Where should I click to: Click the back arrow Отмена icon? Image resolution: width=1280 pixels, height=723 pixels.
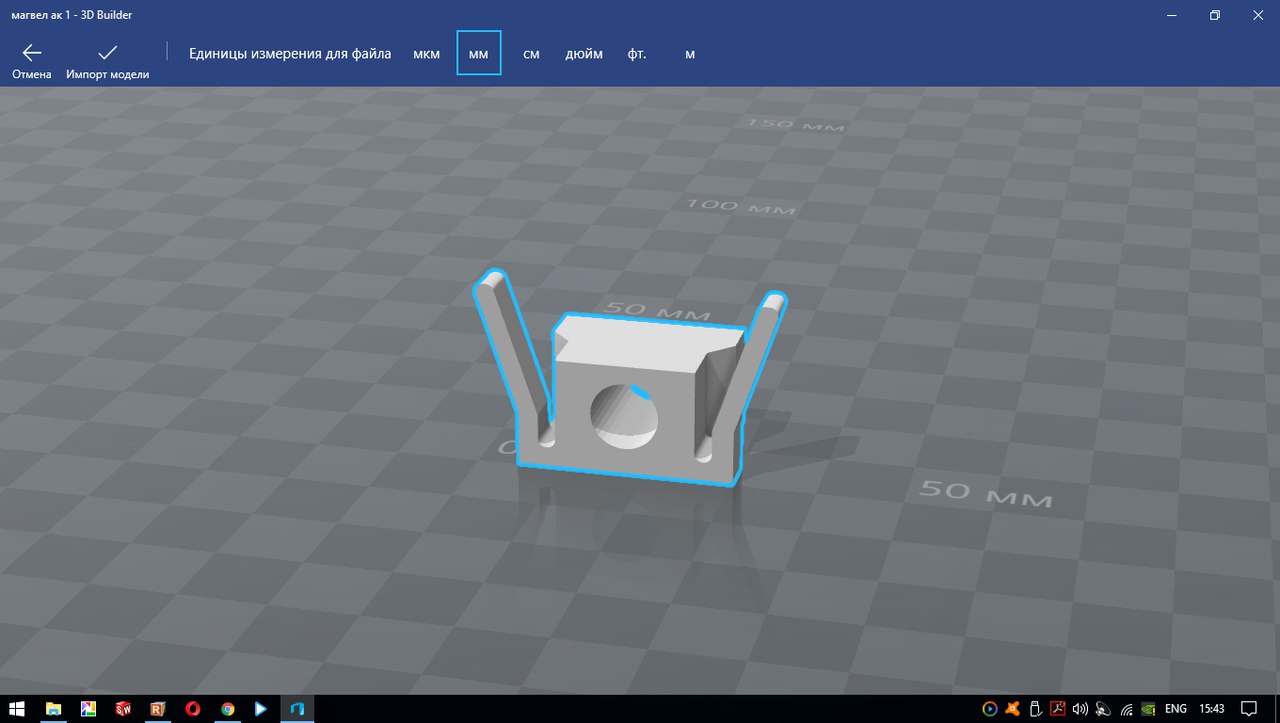(x=32, y=54)
